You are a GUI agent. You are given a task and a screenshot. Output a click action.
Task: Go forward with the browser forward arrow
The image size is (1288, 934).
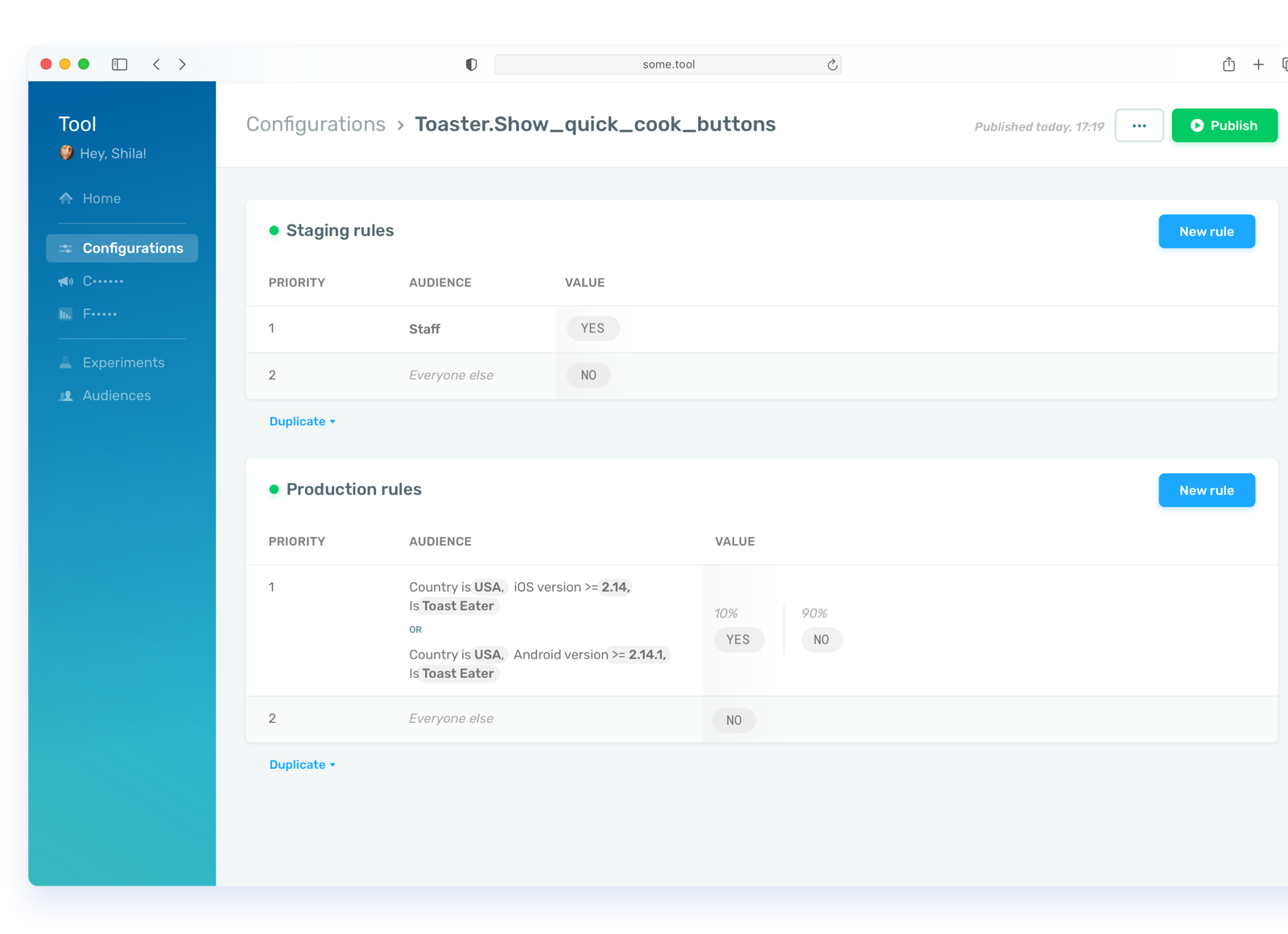tap(183, 64)
